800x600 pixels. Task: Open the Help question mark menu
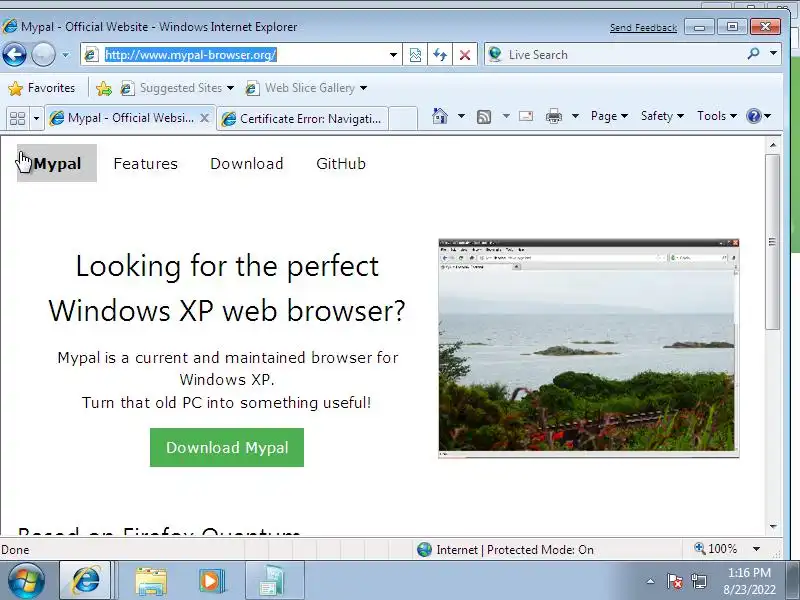758,116
